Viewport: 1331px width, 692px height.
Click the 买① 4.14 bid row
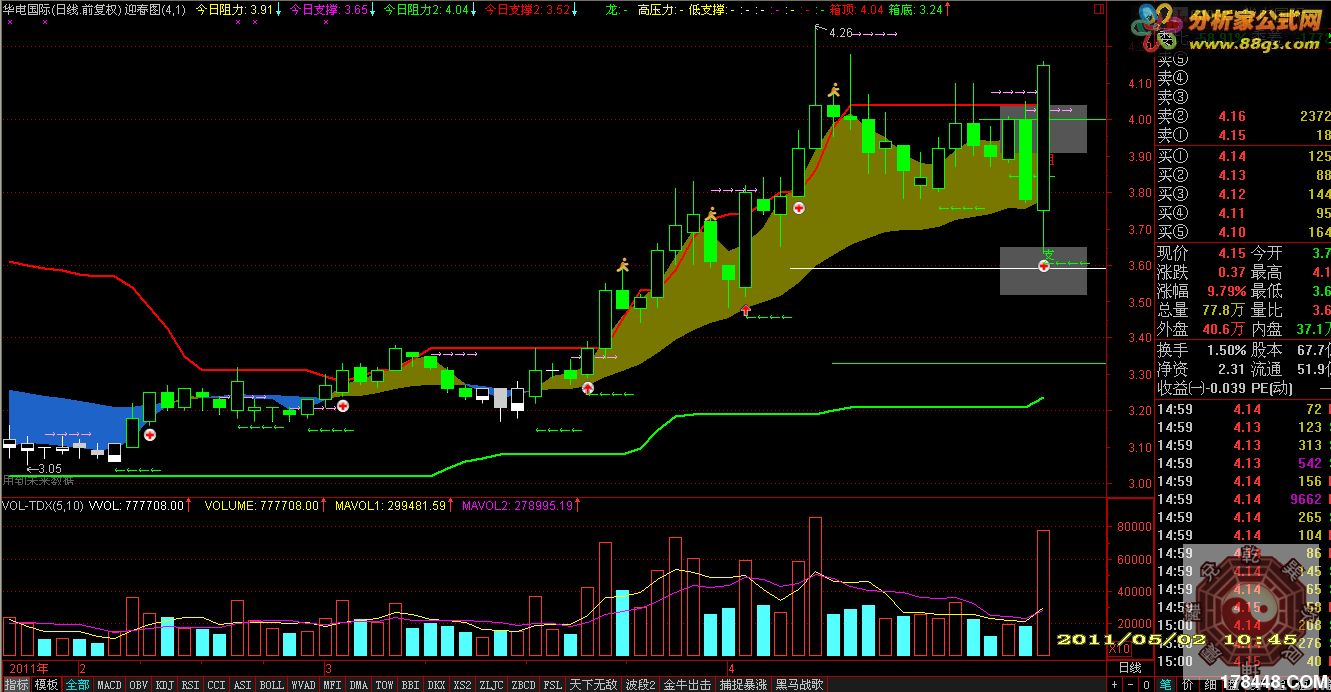1244,156
